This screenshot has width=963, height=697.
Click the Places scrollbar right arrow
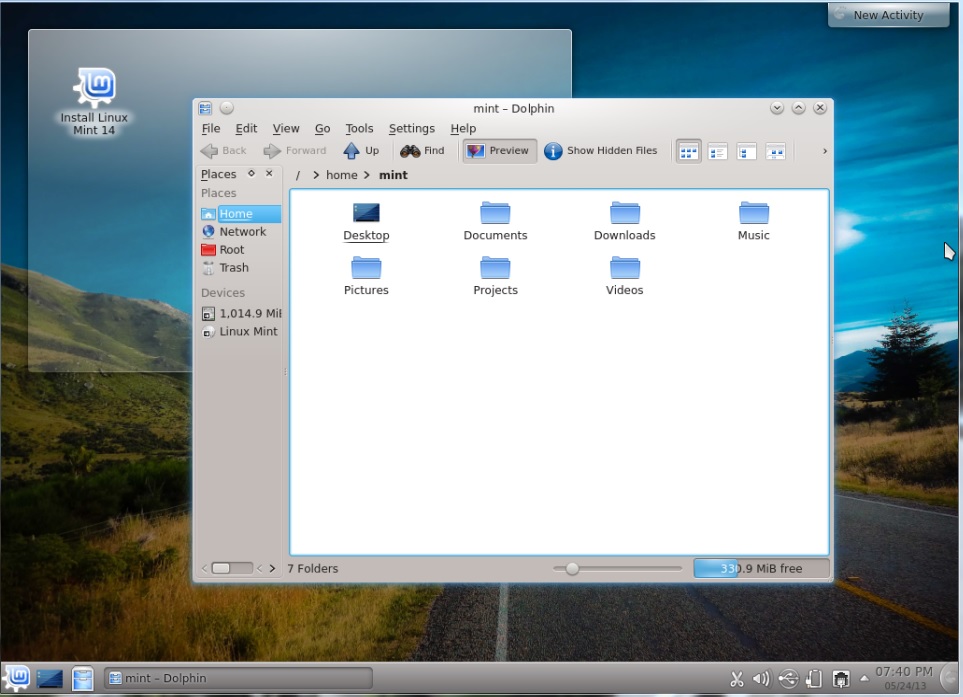pos(272,568)
